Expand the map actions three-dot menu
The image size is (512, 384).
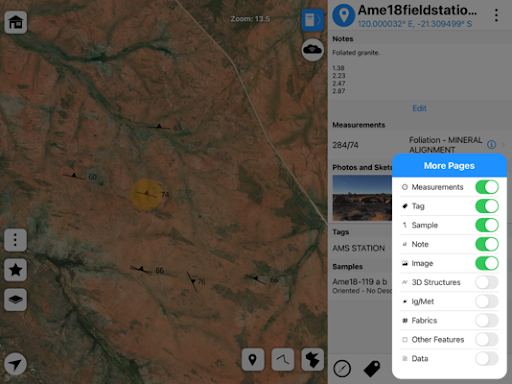point(16,240)
